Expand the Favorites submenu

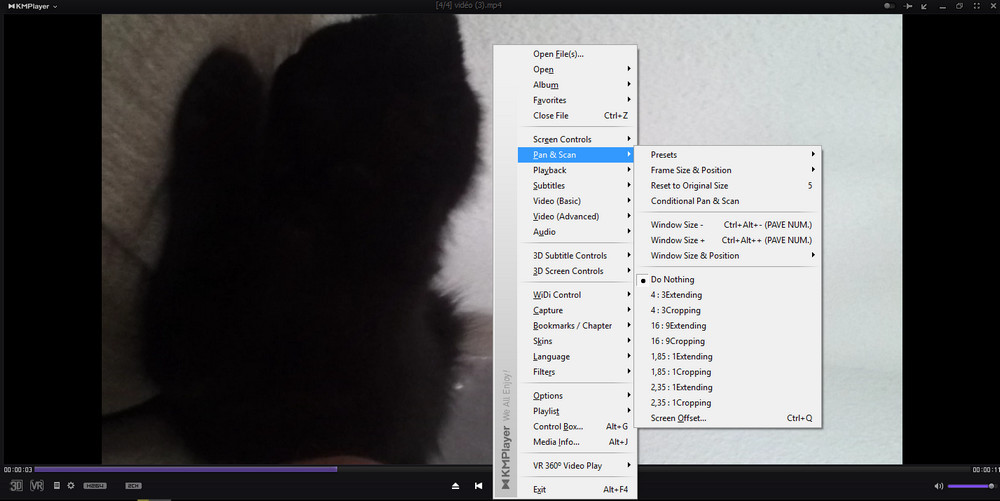577,100
